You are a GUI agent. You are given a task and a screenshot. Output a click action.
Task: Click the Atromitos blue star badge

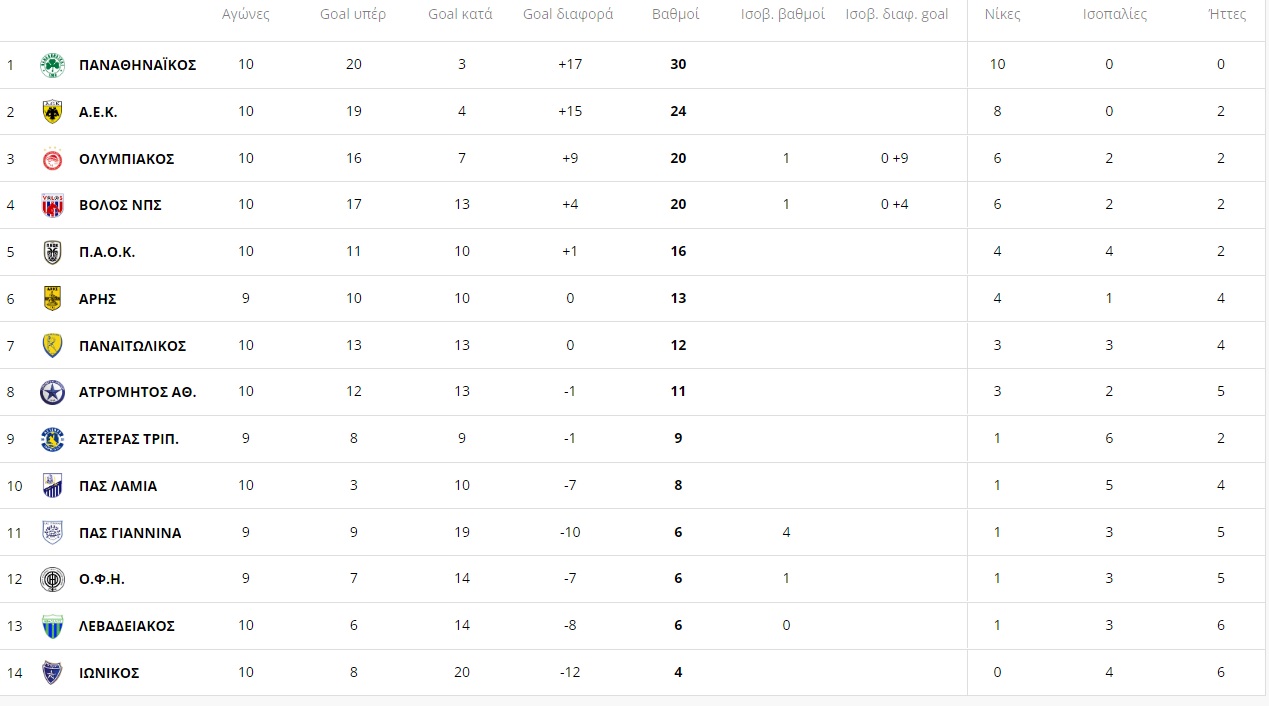(x=52, y=392)
